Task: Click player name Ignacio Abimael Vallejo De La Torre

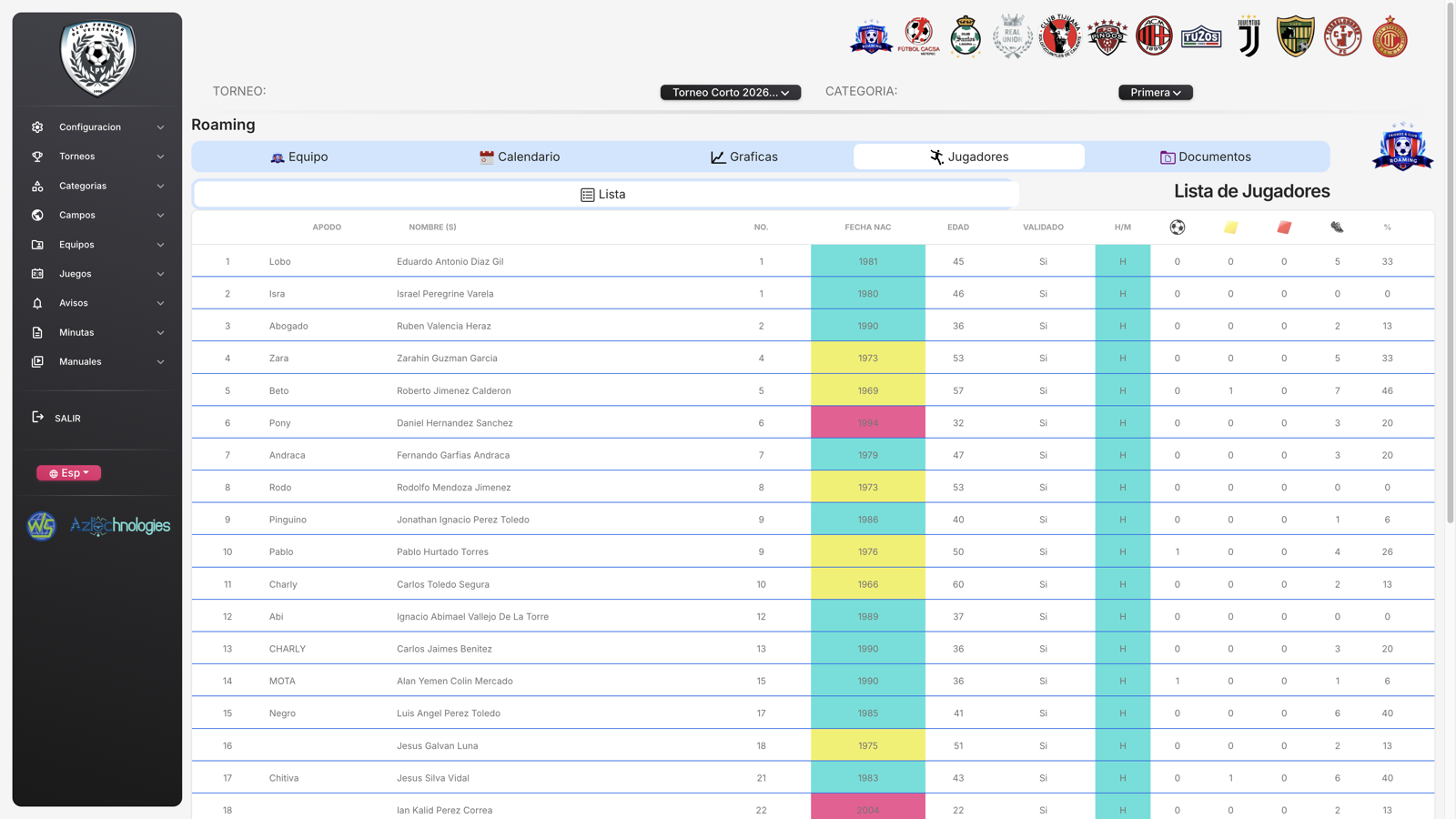Action: pyautogui.click(x=472, y=617)
